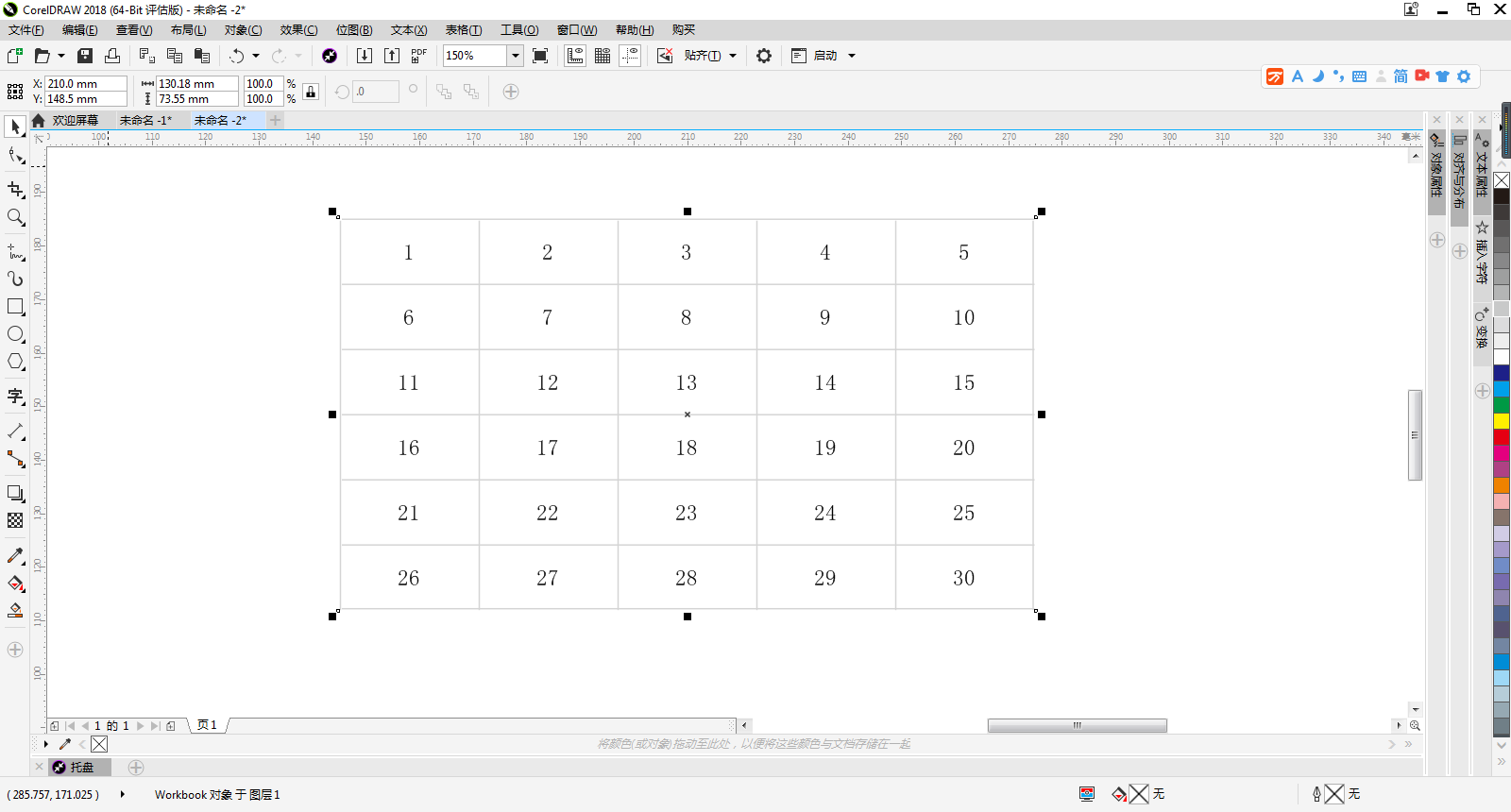
Task: Open the zoom level dropdown
Action: (516, 56)
